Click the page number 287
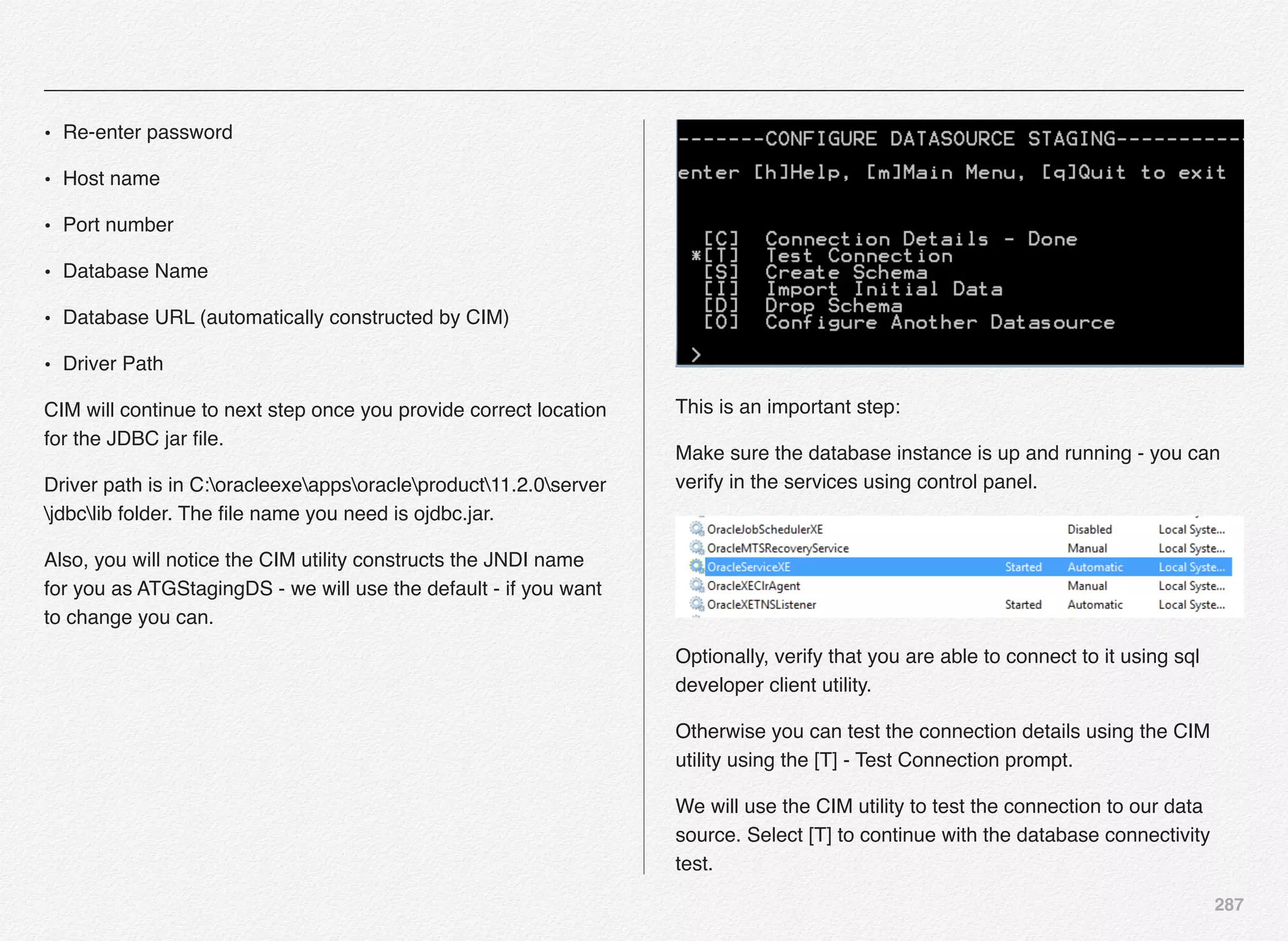This screenshot has height=941, width=1288. click(1229, 905)
